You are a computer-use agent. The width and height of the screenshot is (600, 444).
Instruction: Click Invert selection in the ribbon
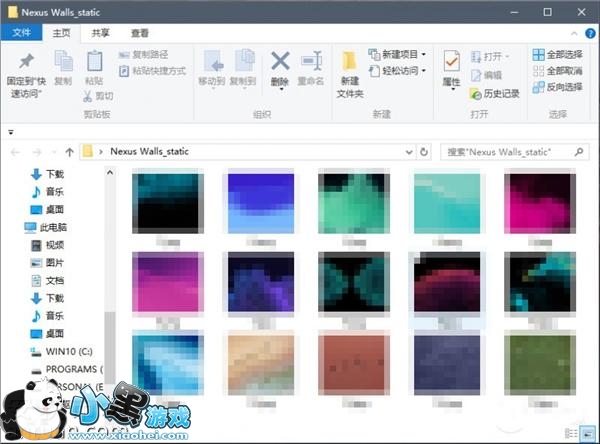click(558, 87)
